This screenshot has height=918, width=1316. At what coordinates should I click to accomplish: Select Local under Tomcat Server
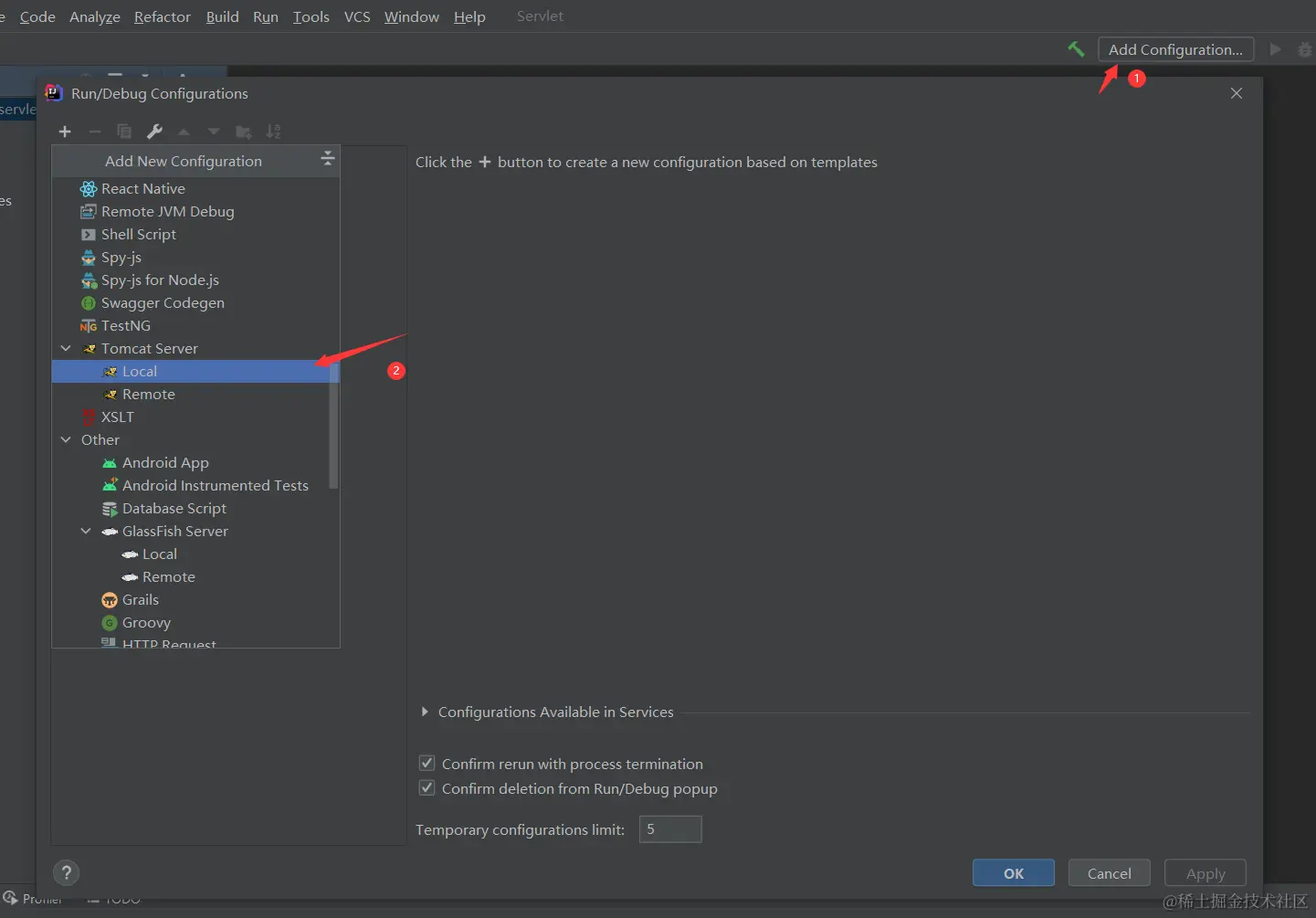[x=195, y=371]
